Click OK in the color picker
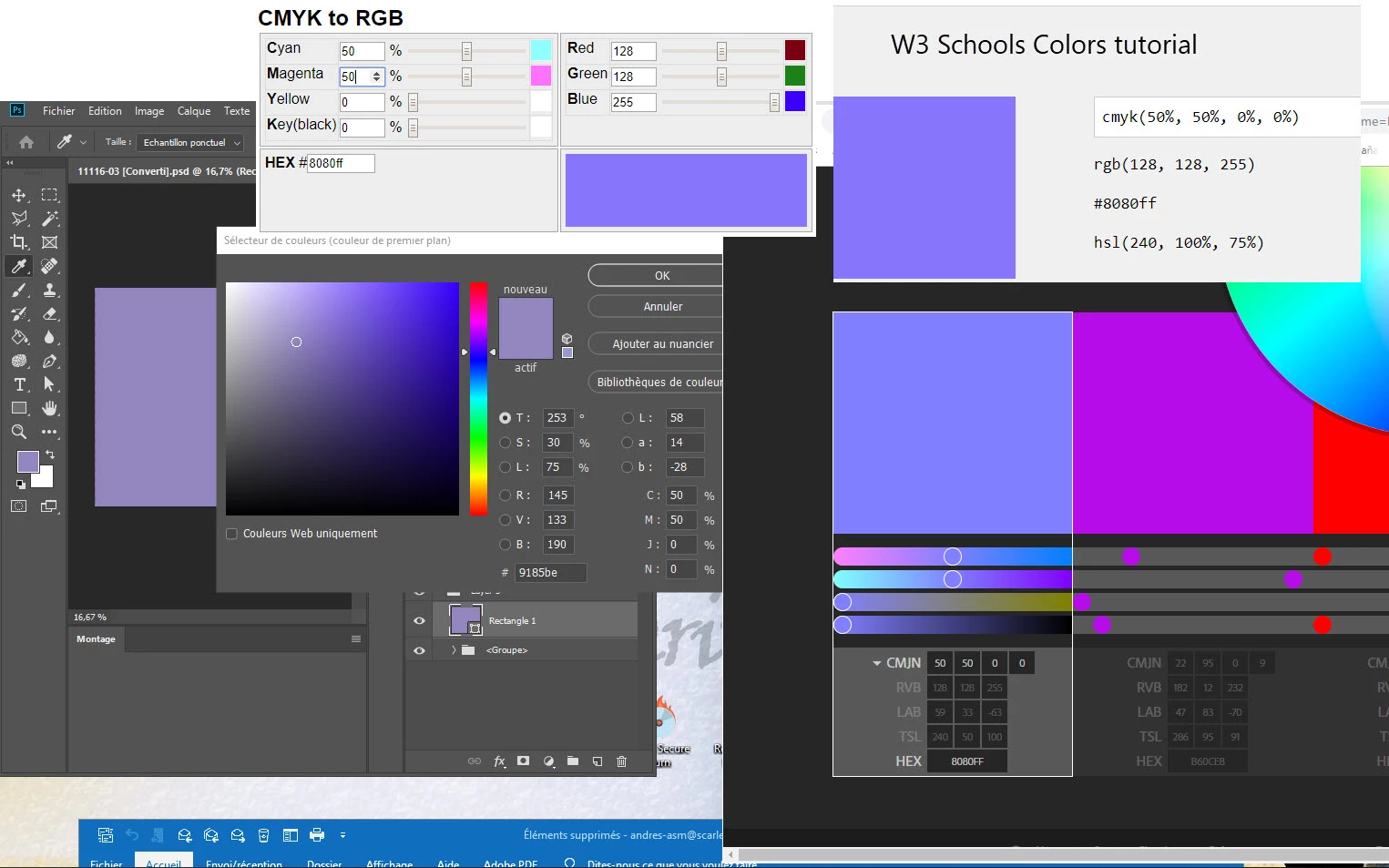The image size is (1389, 868). [x=656, y=275]
